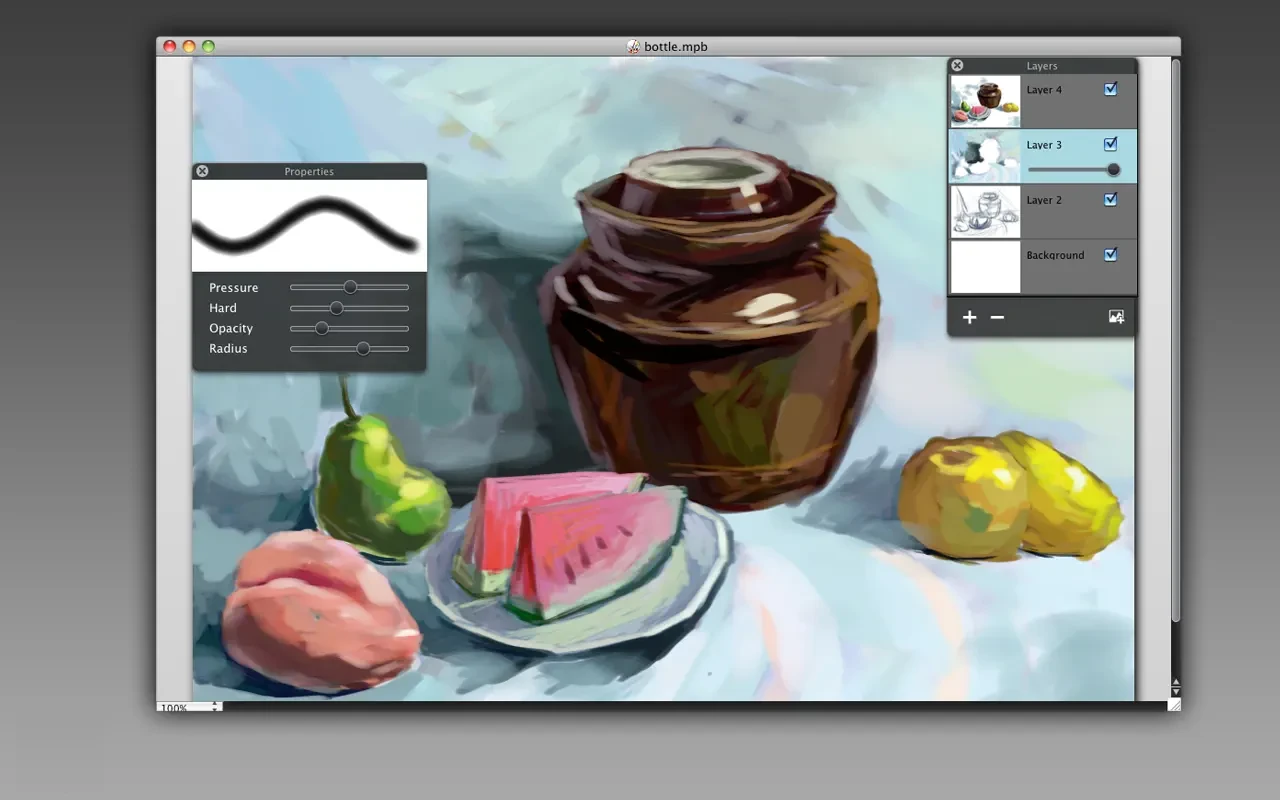Open the 100% zoom level dropdown
Screen dimensions: 1280x800
click(x=216, y=707)
